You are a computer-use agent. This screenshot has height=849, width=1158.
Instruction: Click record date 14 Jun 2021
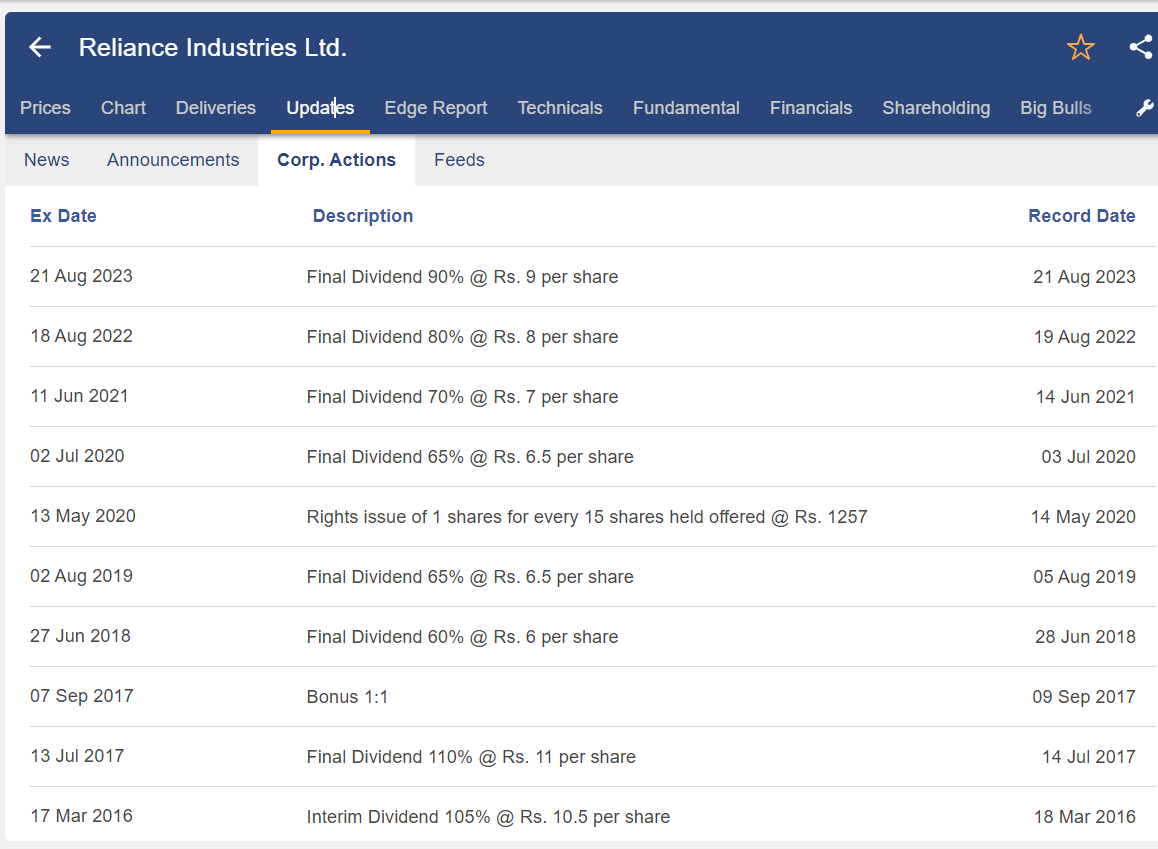pos(1085,396)
